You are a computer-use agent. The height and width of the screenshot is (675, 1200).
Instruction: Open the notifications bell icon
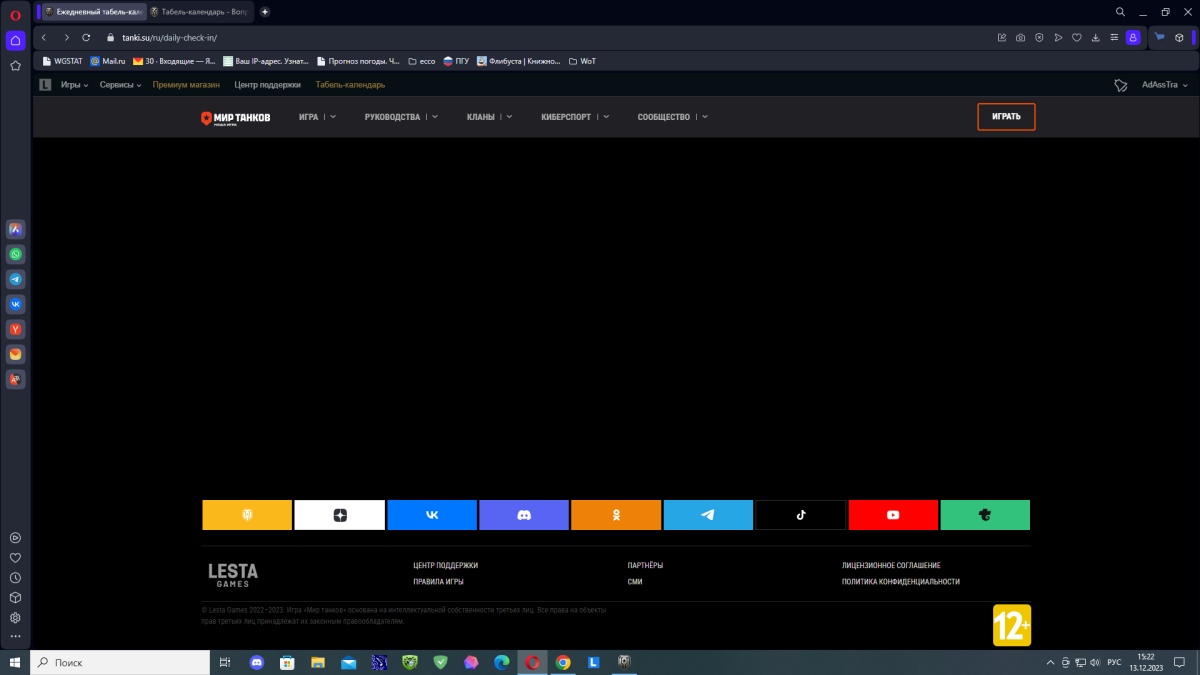click(1121, 85)
